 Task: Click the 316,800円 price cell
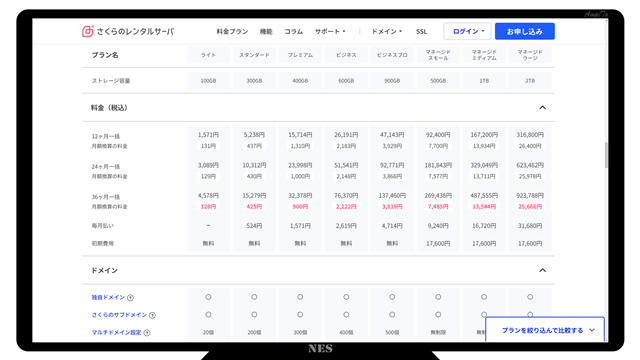[x=530, y=135]
